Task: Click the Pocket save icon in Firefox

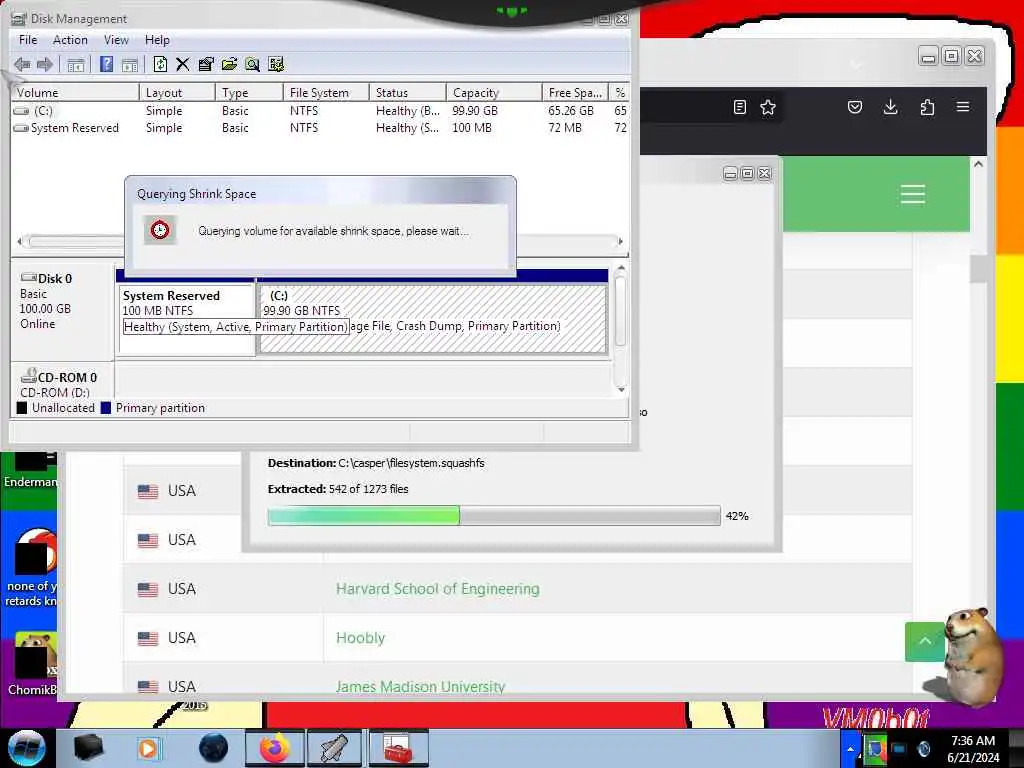Action: (855, 107)
